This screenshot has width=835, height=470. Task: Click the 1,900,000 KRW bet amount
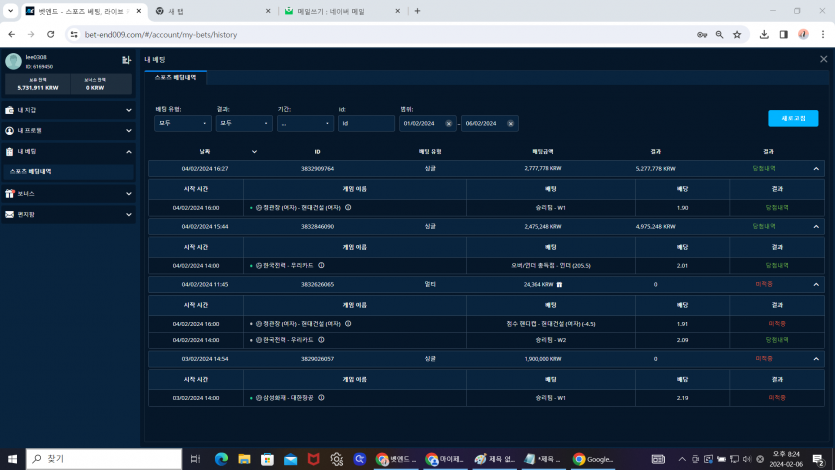pos(543,359)
